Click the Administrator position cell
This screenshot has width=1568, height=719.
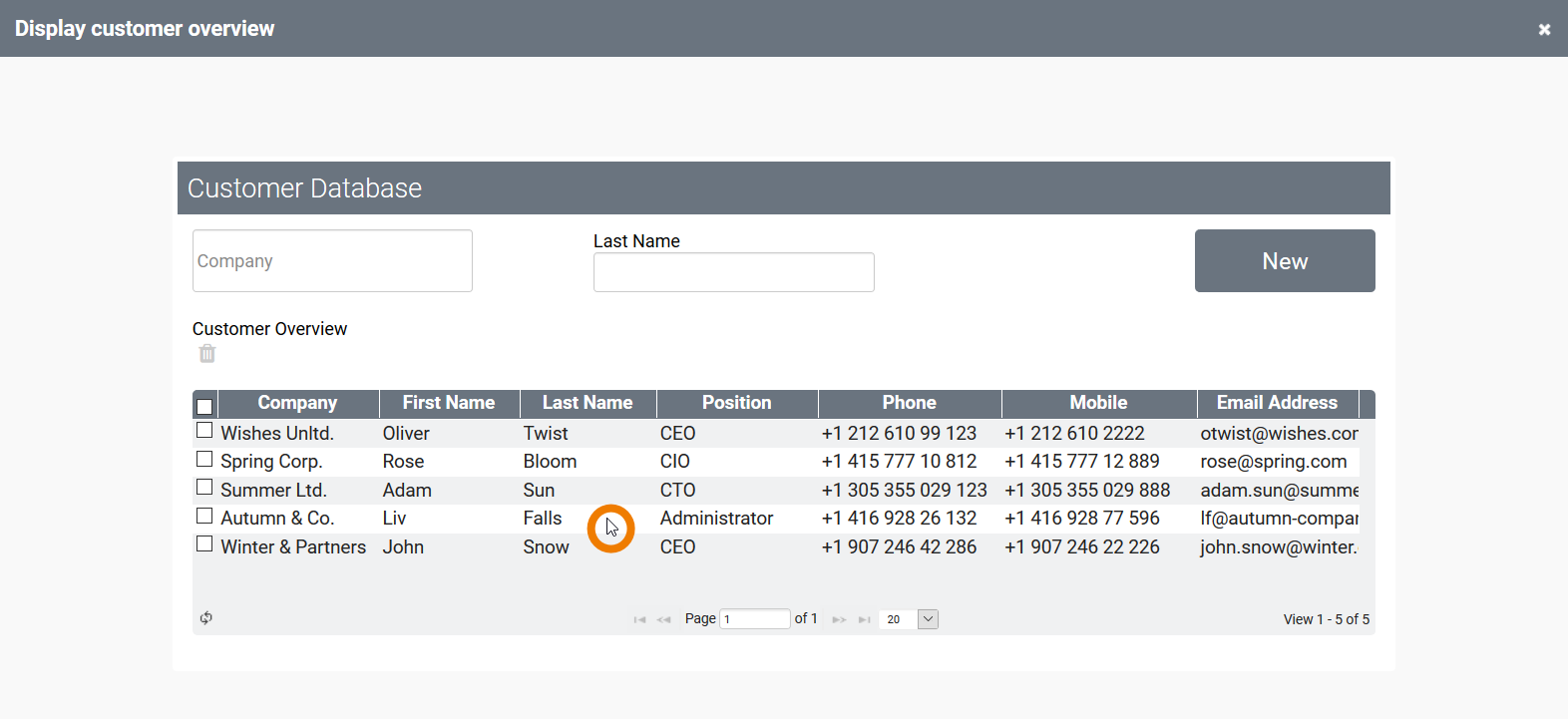pyautogui.click(x=737, y=519)
